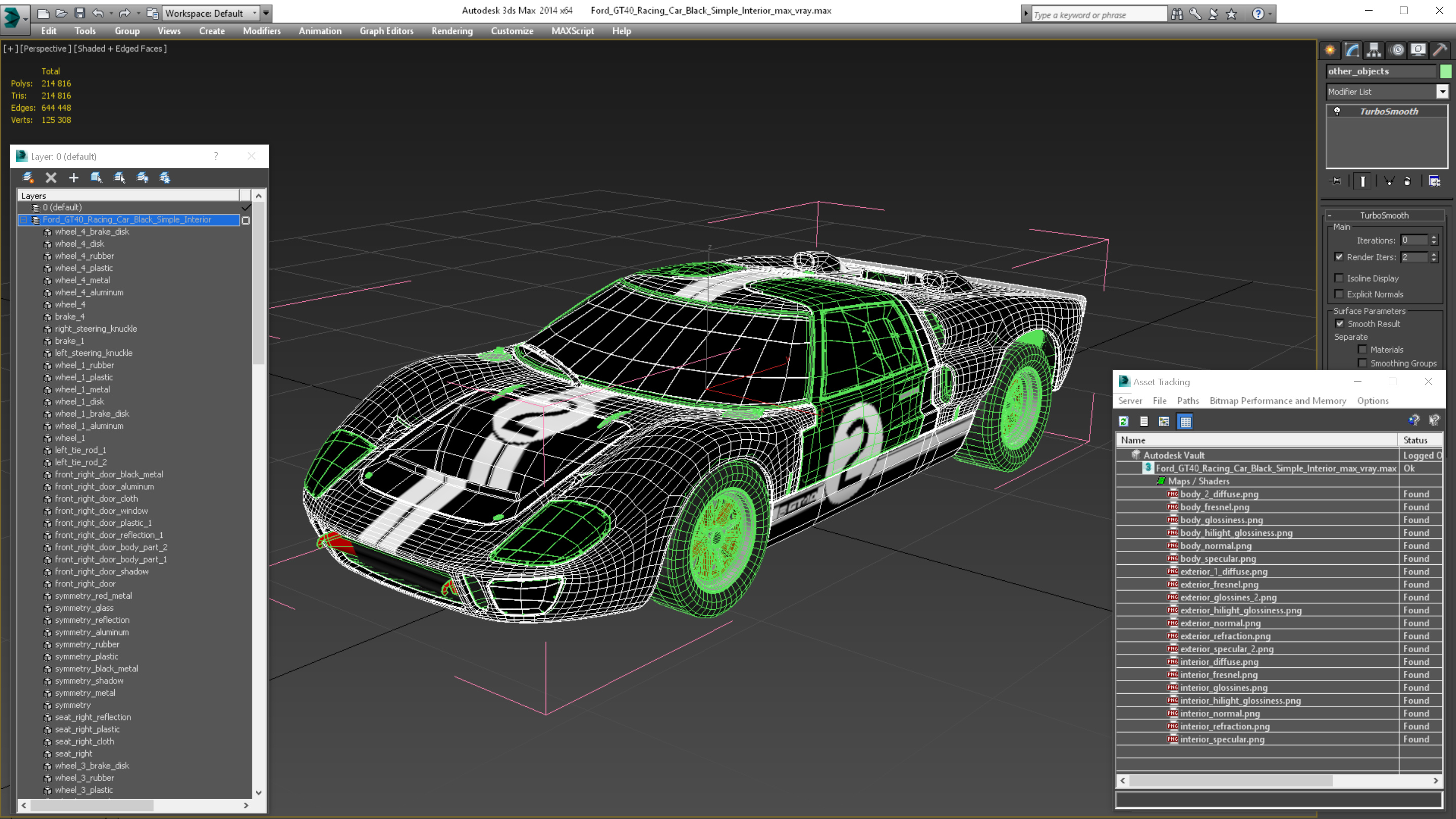1456x819 pixels.
Task: Click Create New Layer icon in Layer dialog
Action: click(28, 177)
